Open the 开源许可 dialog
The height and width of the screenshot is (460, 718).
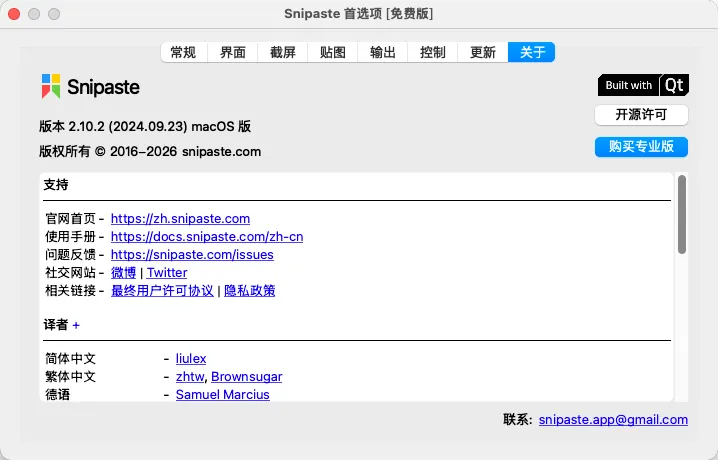point(641,114)
